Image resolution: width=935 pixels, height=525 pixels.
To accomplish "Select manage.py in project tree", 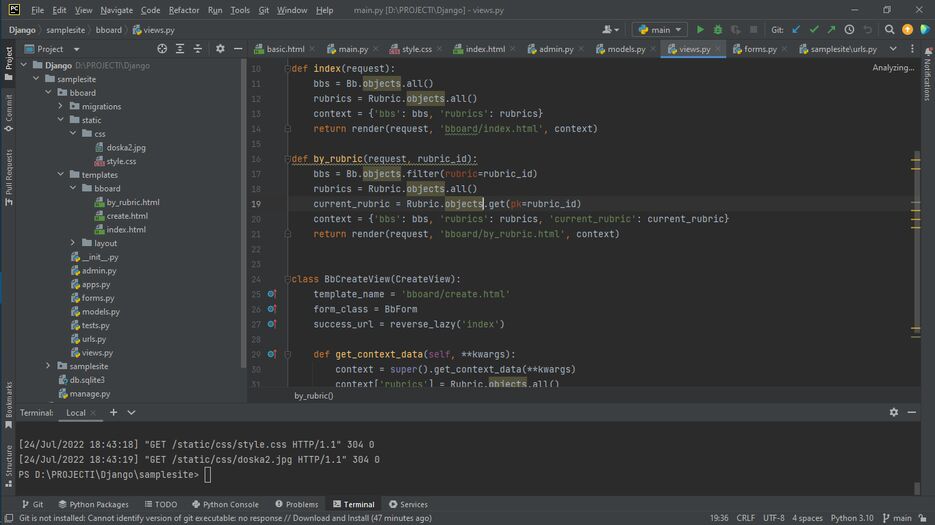I will [89, 394].
